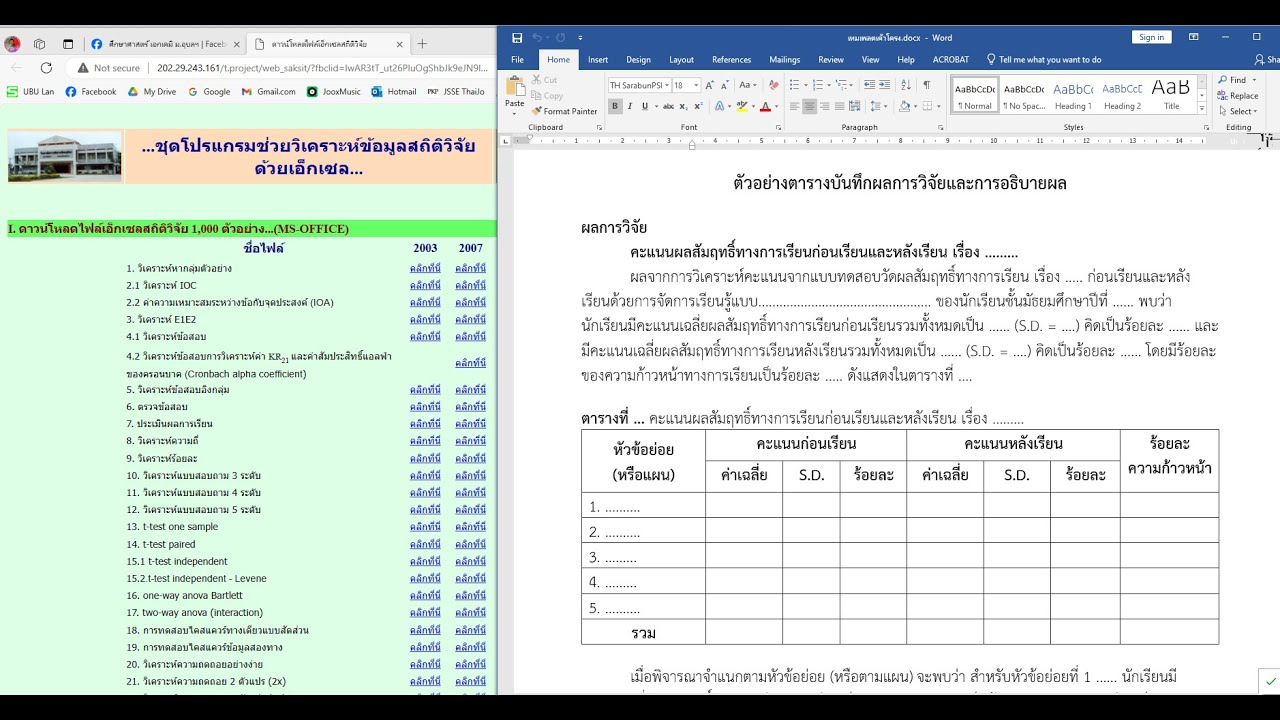Reload the page in the browser

pos(46,68)
